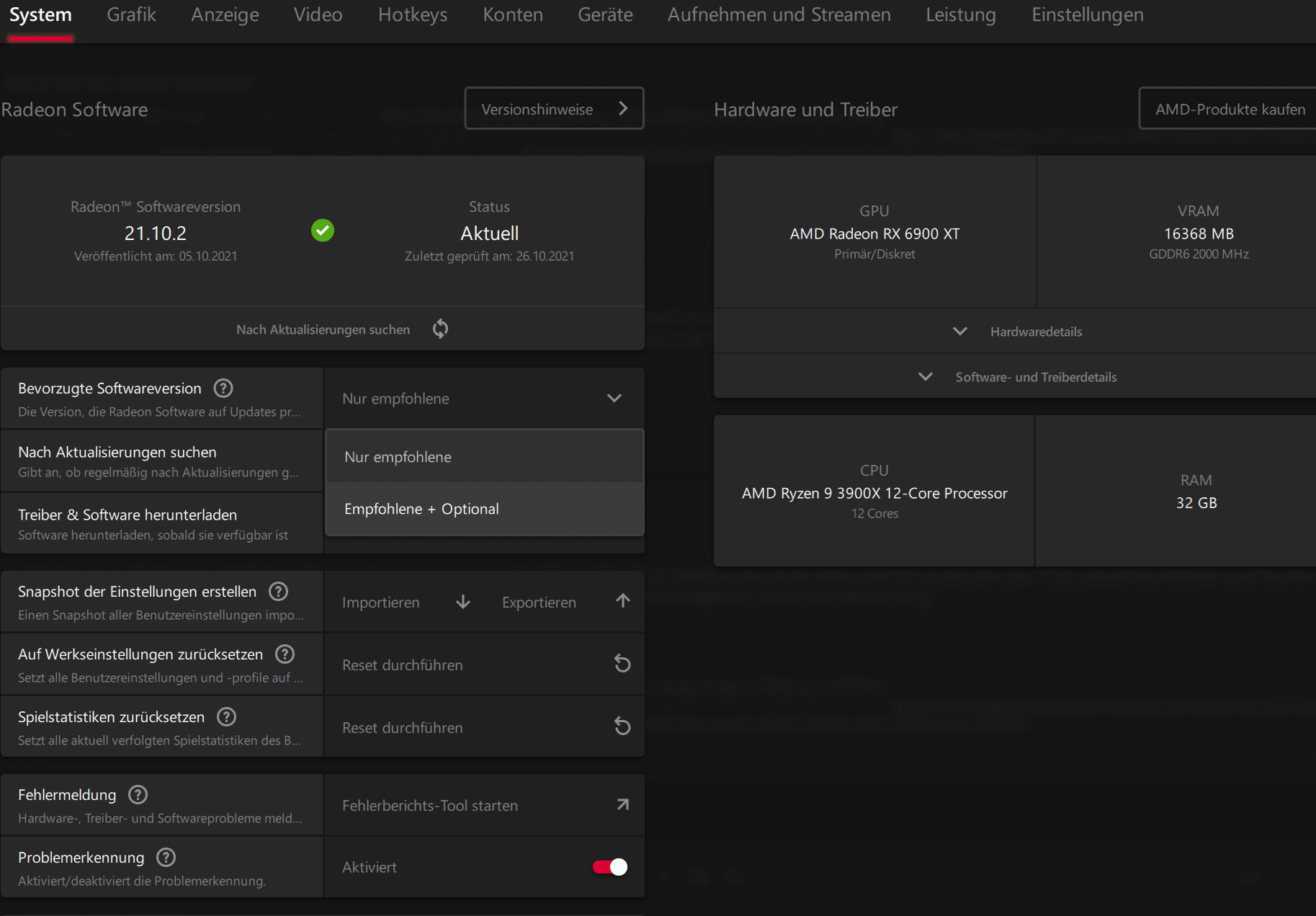
Task: Expand Hardwaredetails section
Action: [x=1015, y=332]
